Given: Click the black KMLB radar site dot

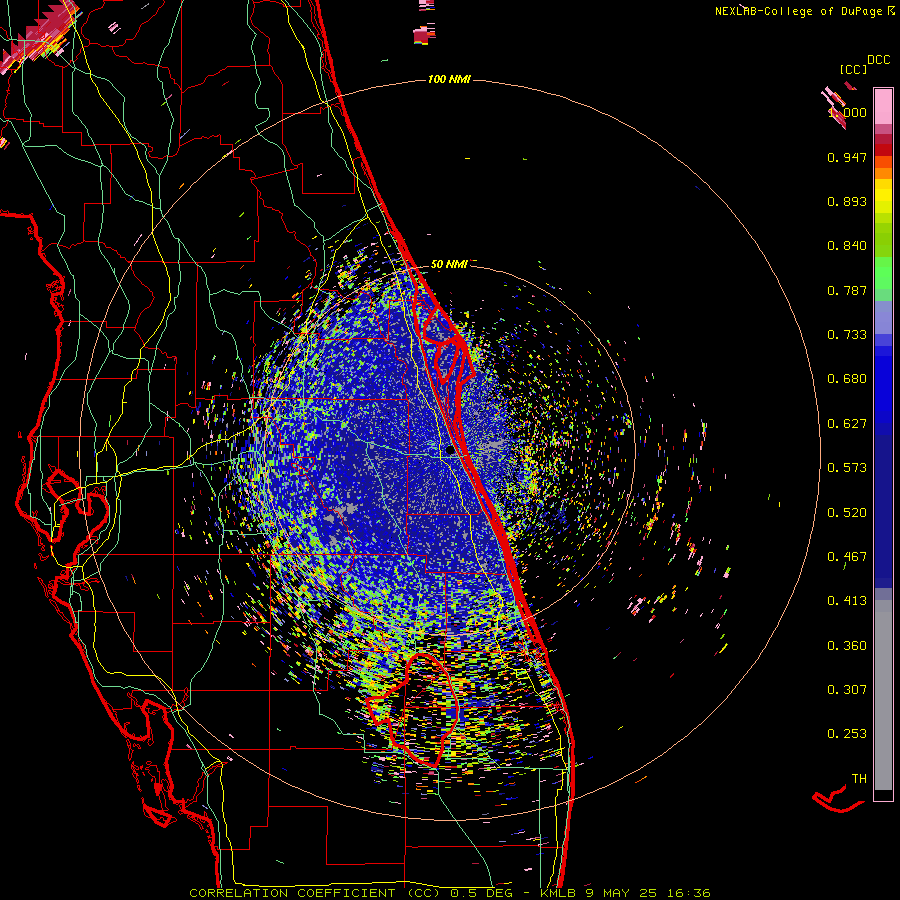Looking at the screenshot, I should [x=450, y=451].
